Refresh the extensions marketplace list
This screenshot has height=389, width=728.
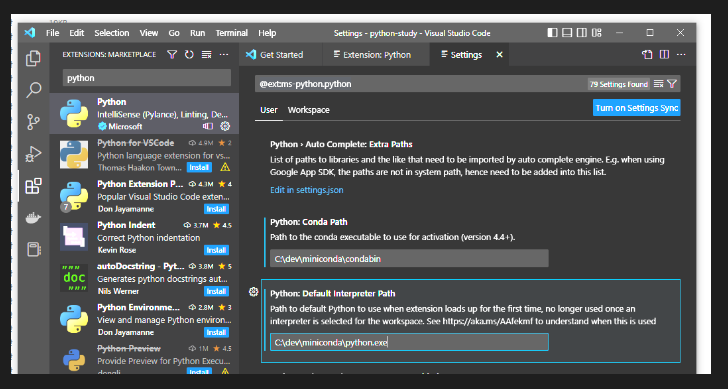[189, 55]
